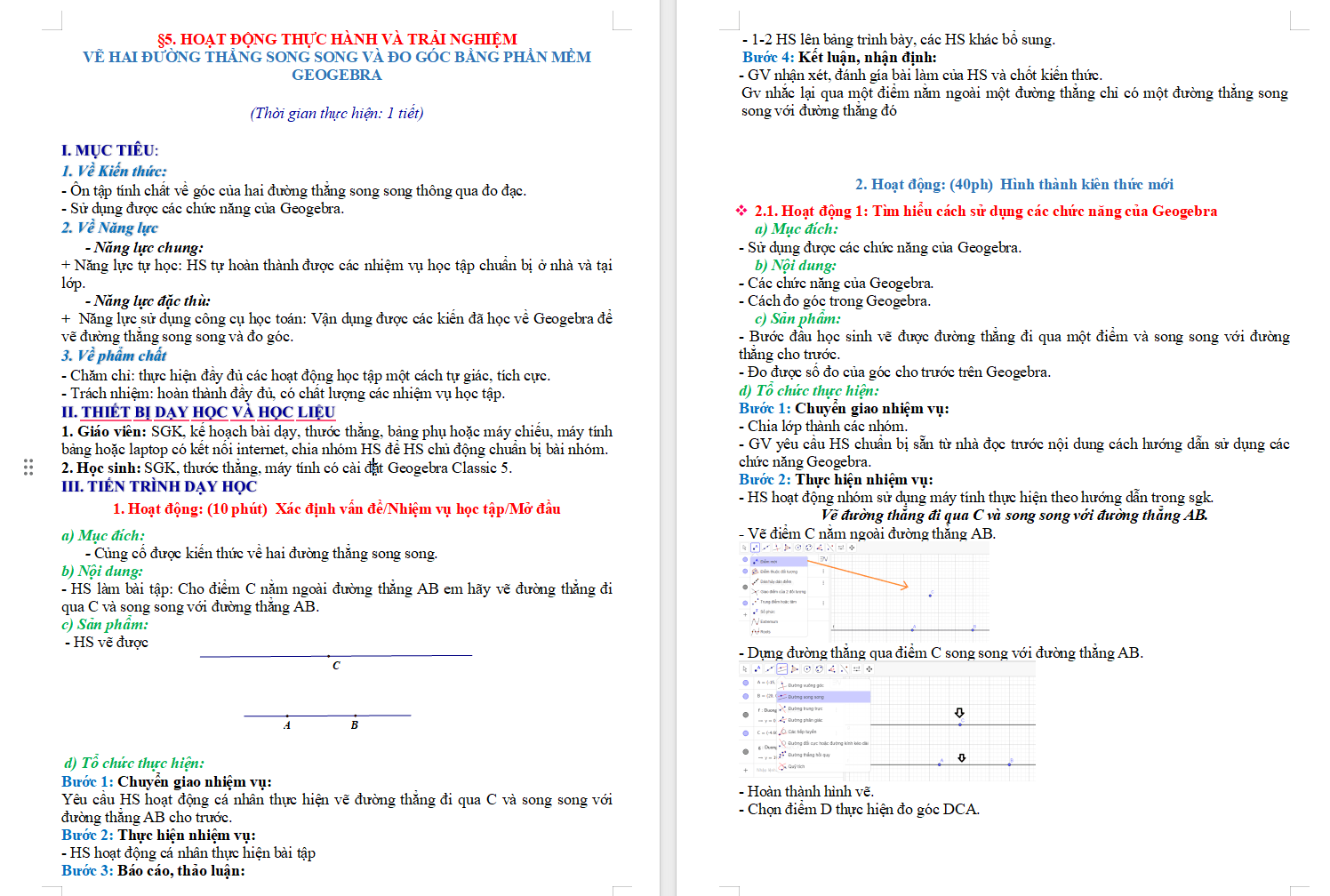The width and height of the screenshot is (1330, 896).
Task: Toggle visibility of point A in algebra view
Action: coord(745,683)
